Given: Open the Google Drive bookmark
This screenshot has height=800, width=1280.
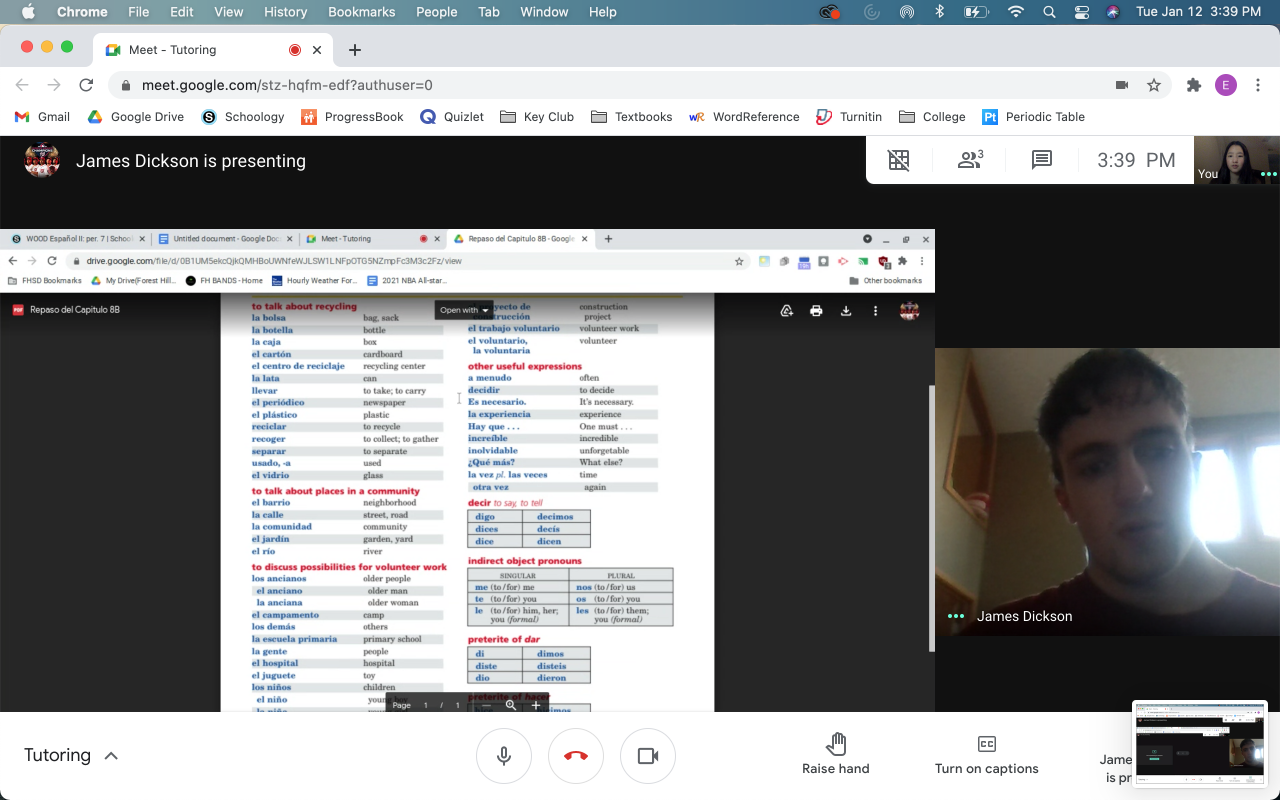Looking at the screenshot, I should tap(136, 117).
